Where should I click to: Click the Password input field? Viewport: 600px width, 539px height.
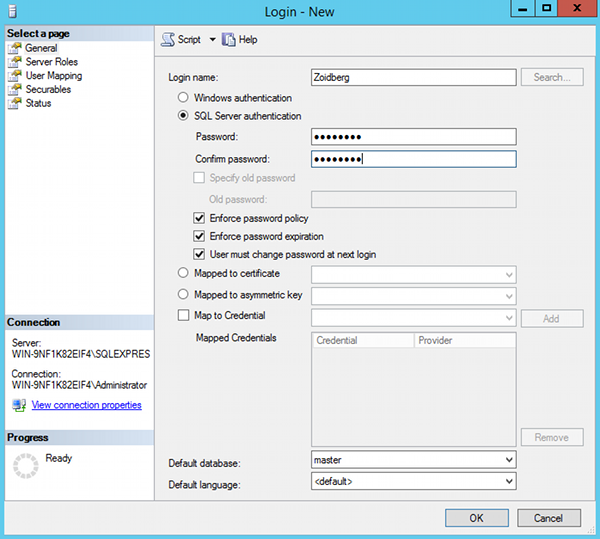point(414,137)
